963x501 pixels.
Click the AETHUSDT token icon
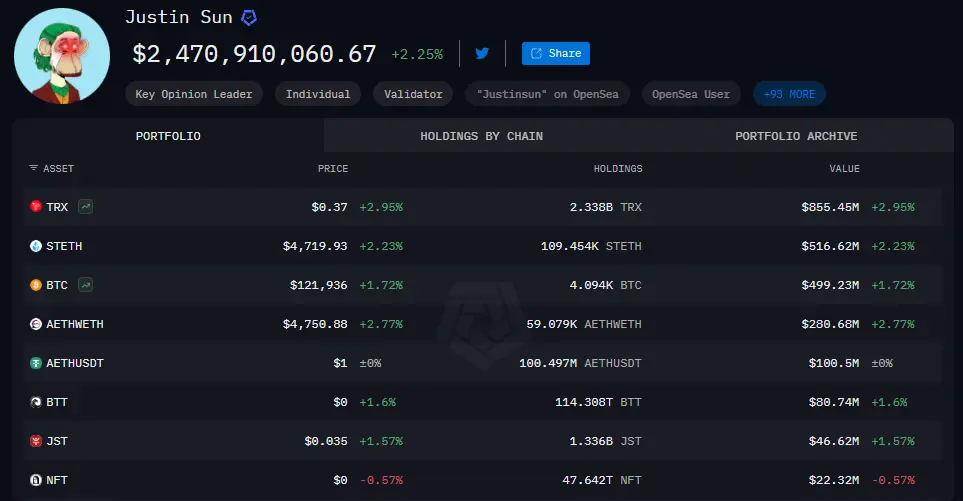coord(36,363)
